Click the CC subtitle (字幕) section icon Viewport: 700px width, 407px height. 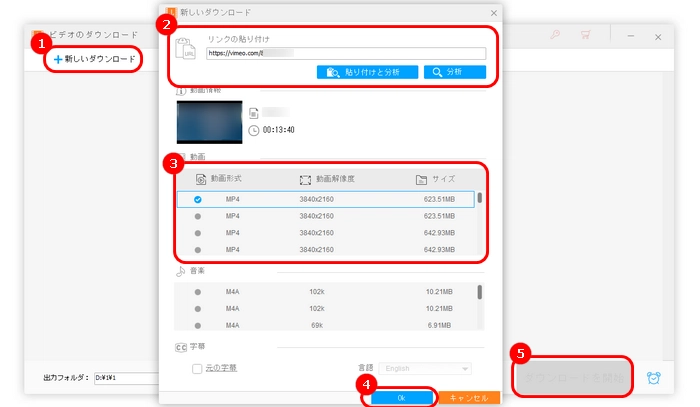pos(181,348)
